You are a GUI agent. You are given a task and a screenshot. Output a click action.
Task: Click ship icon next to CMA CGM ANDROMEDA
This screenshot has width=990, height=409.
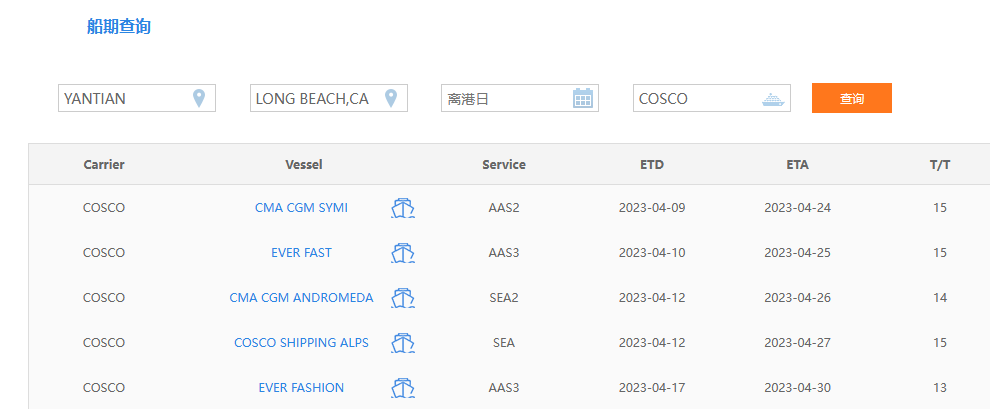[402, 298]
